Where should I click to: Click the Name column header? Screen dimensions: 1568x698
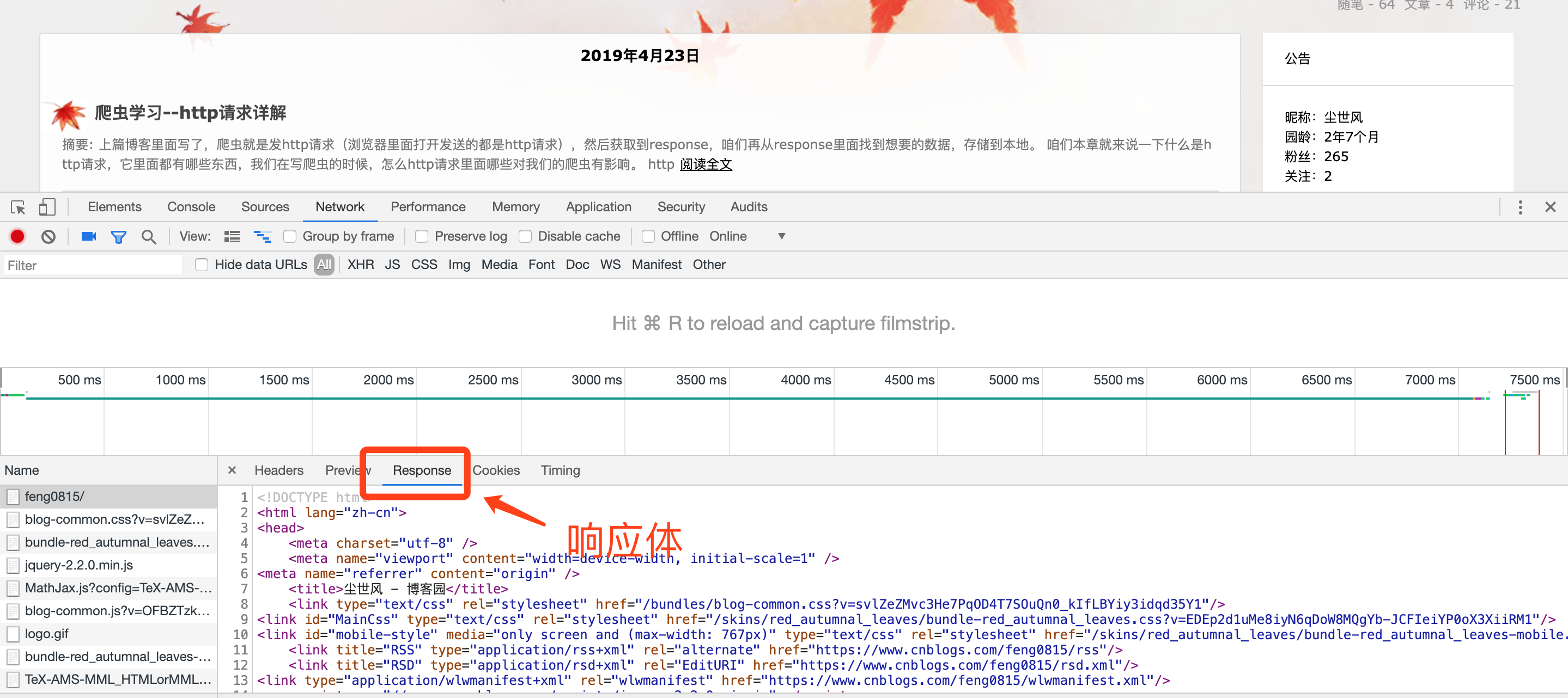108,470
